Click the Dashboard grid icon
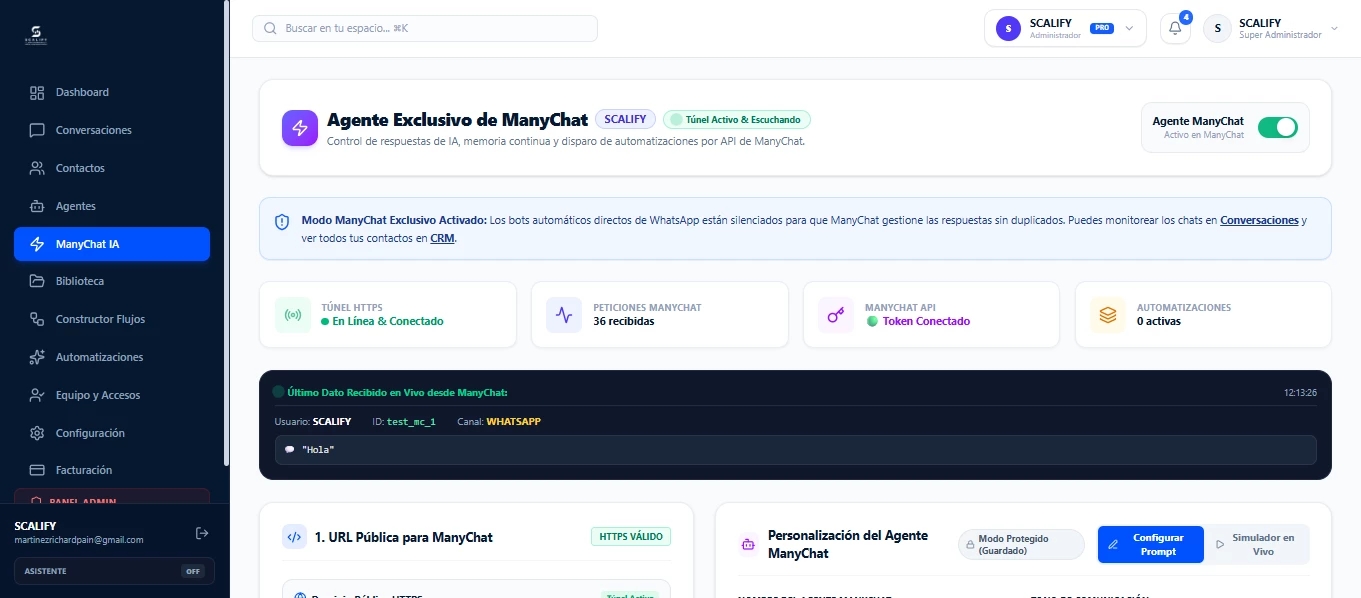Screen dimensions: 1361x598 (x=37, y=92)
